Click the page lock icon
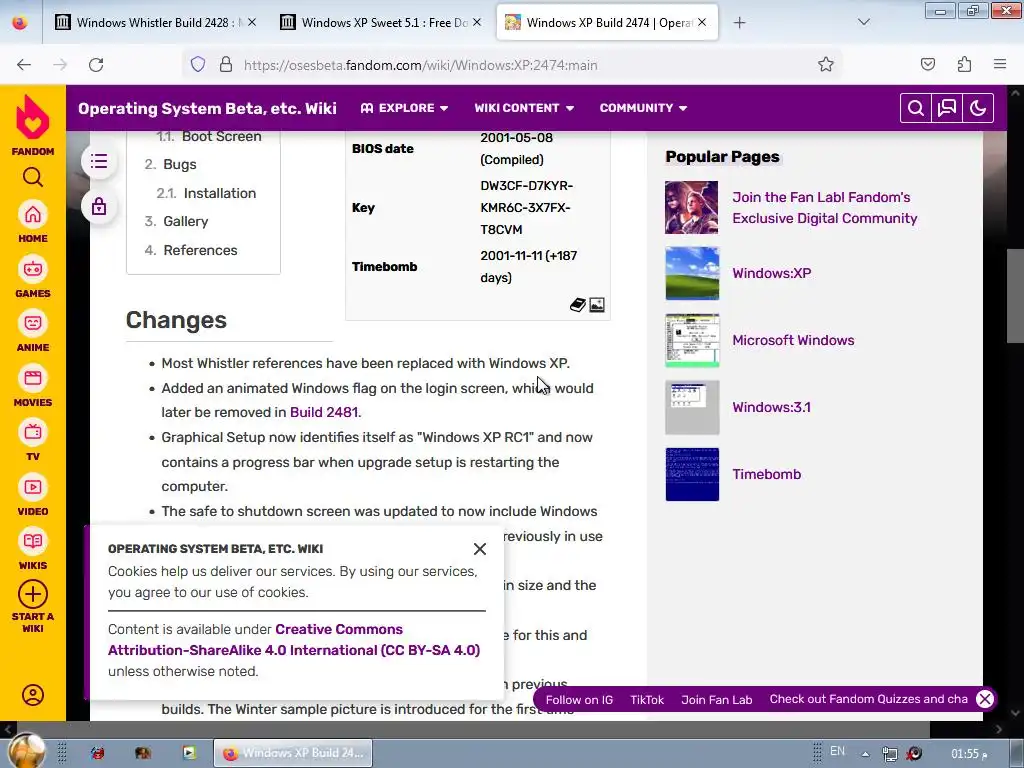The height and width of the screenshot is (768, 1024). pos(99,206)
